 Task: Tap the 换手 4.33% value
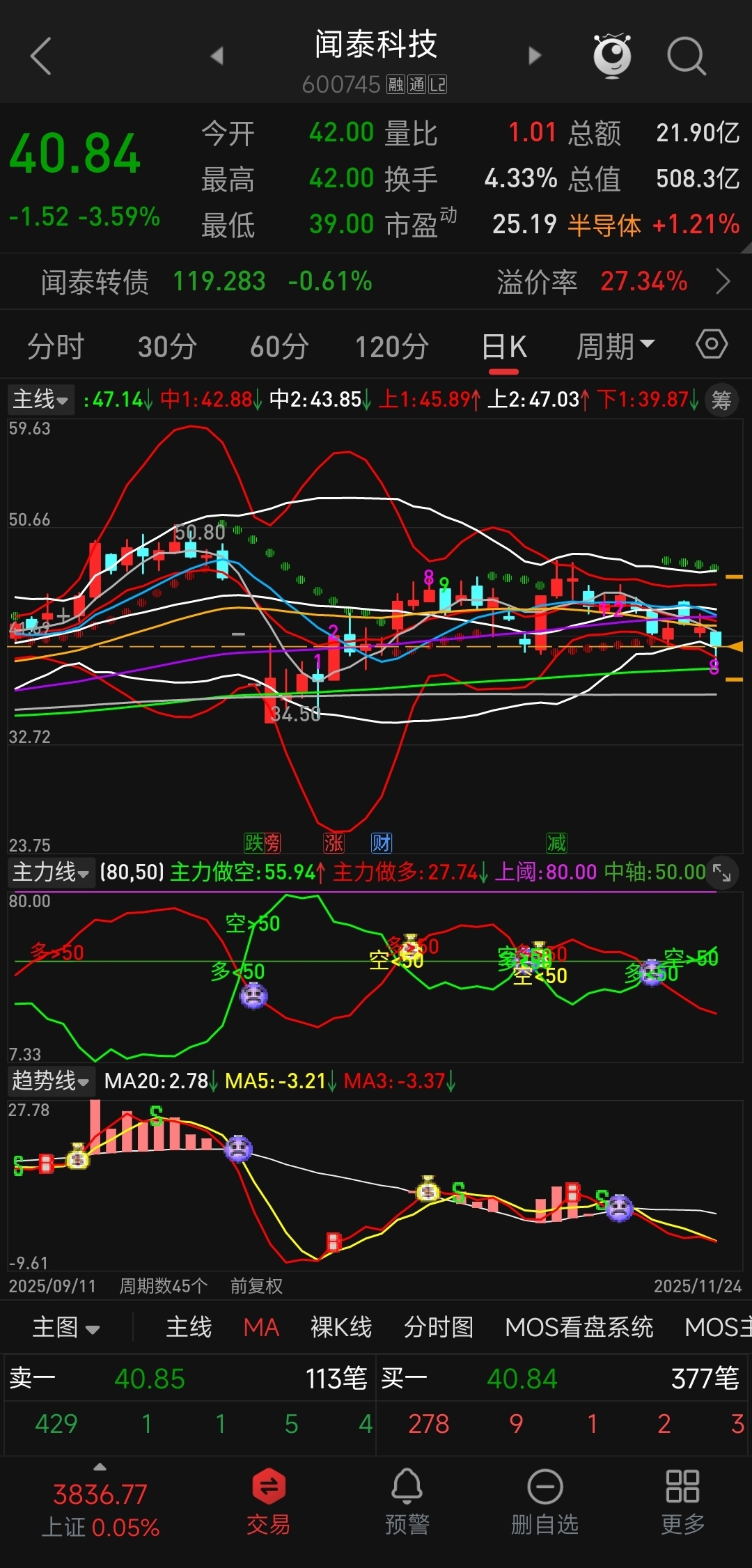point(521,178)
